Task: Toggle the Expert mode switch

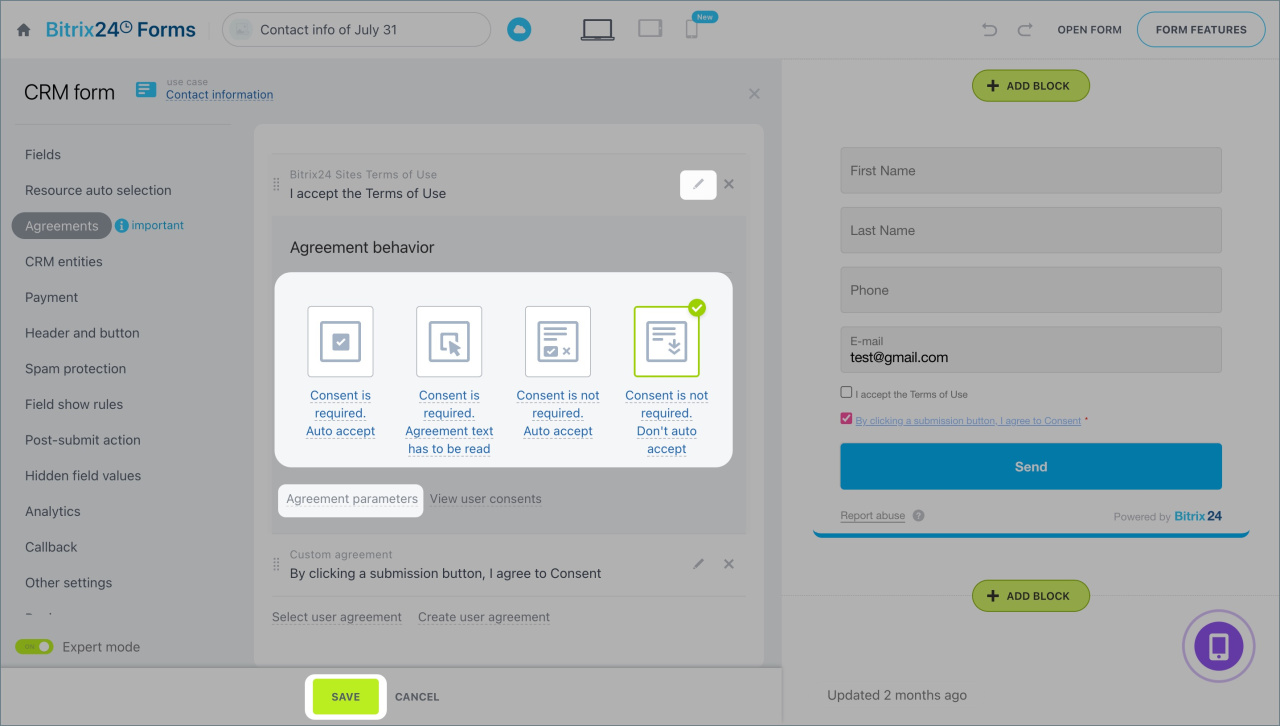Action: 34,647
